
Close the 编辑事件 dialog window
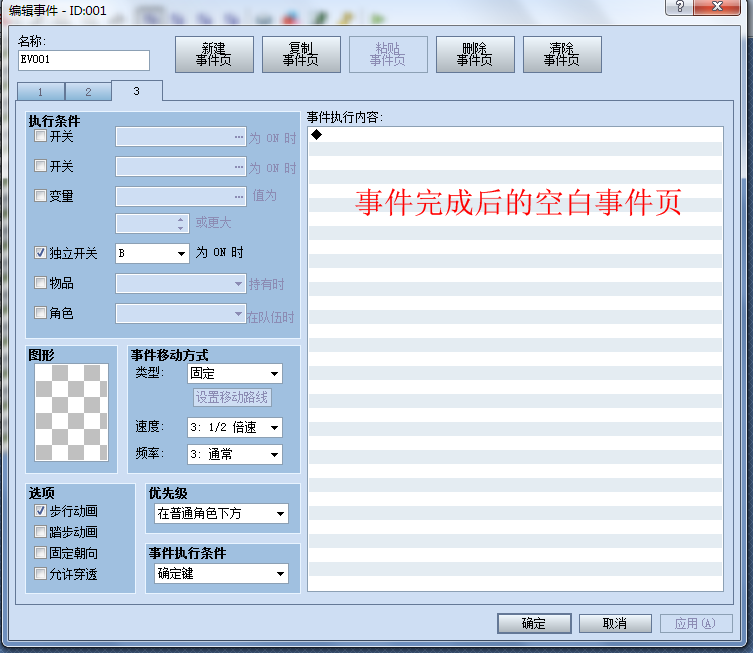pyautogui.click(x=717, y=6)
